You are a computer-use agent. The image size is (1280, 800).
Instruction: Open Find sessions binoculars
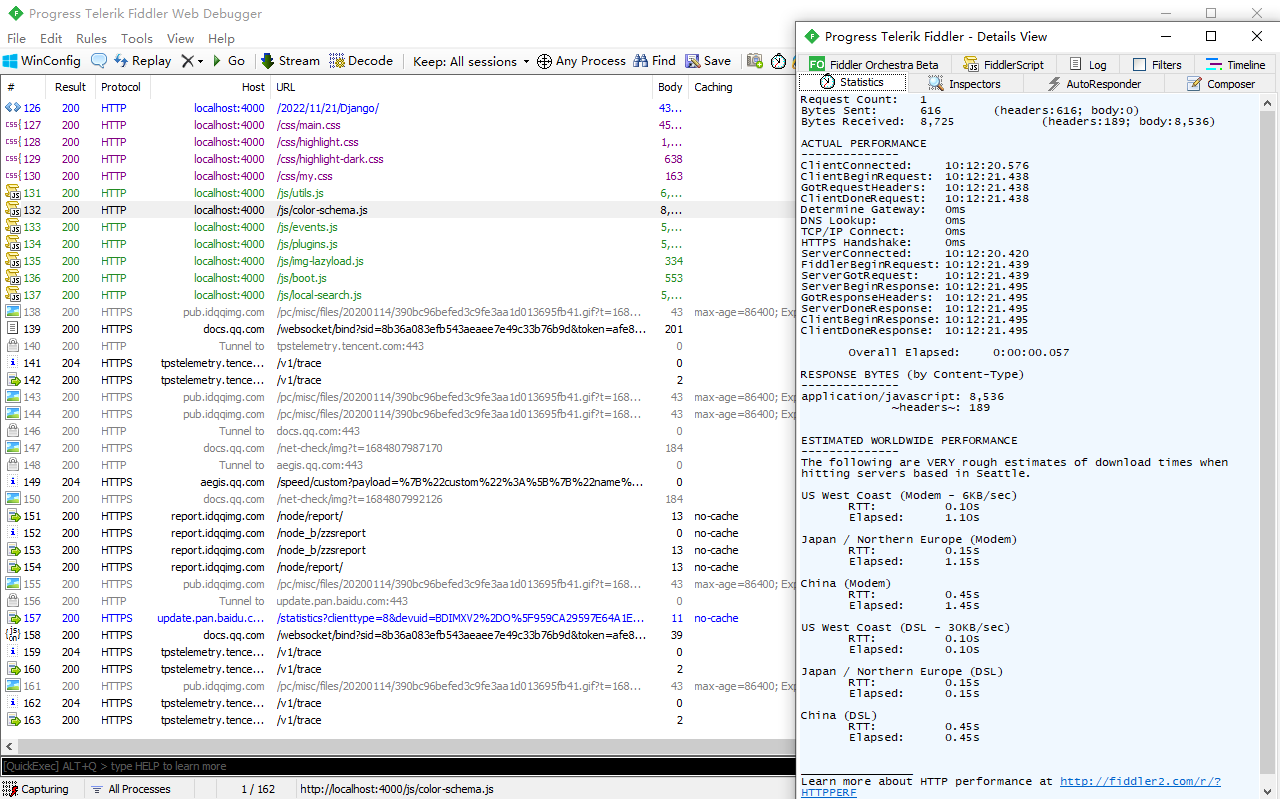tap(654, 61)
